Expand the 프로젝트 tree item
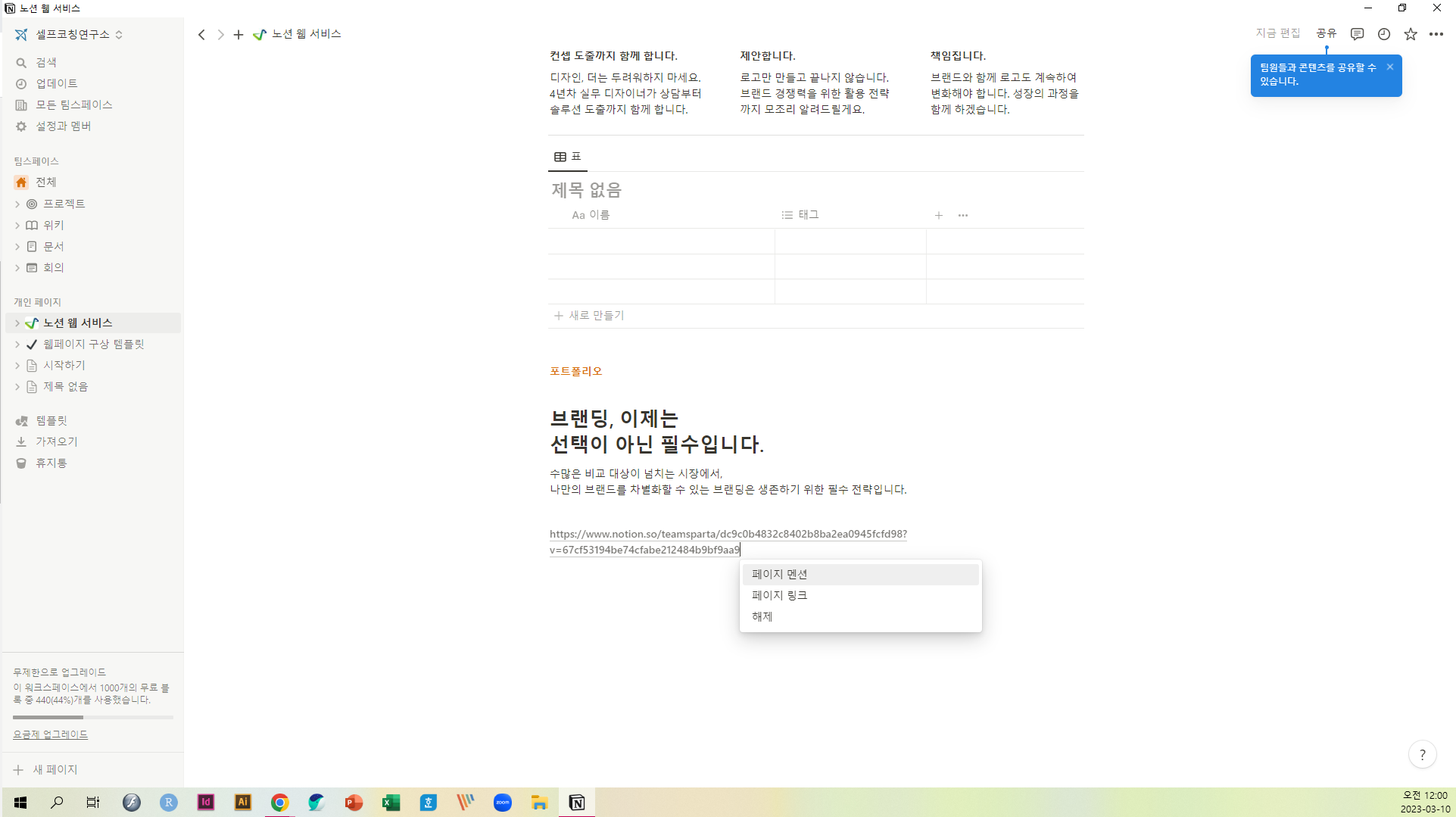The height and width of the screenshot is (817, 1456). pyautogui.click(x=17, y=204)
